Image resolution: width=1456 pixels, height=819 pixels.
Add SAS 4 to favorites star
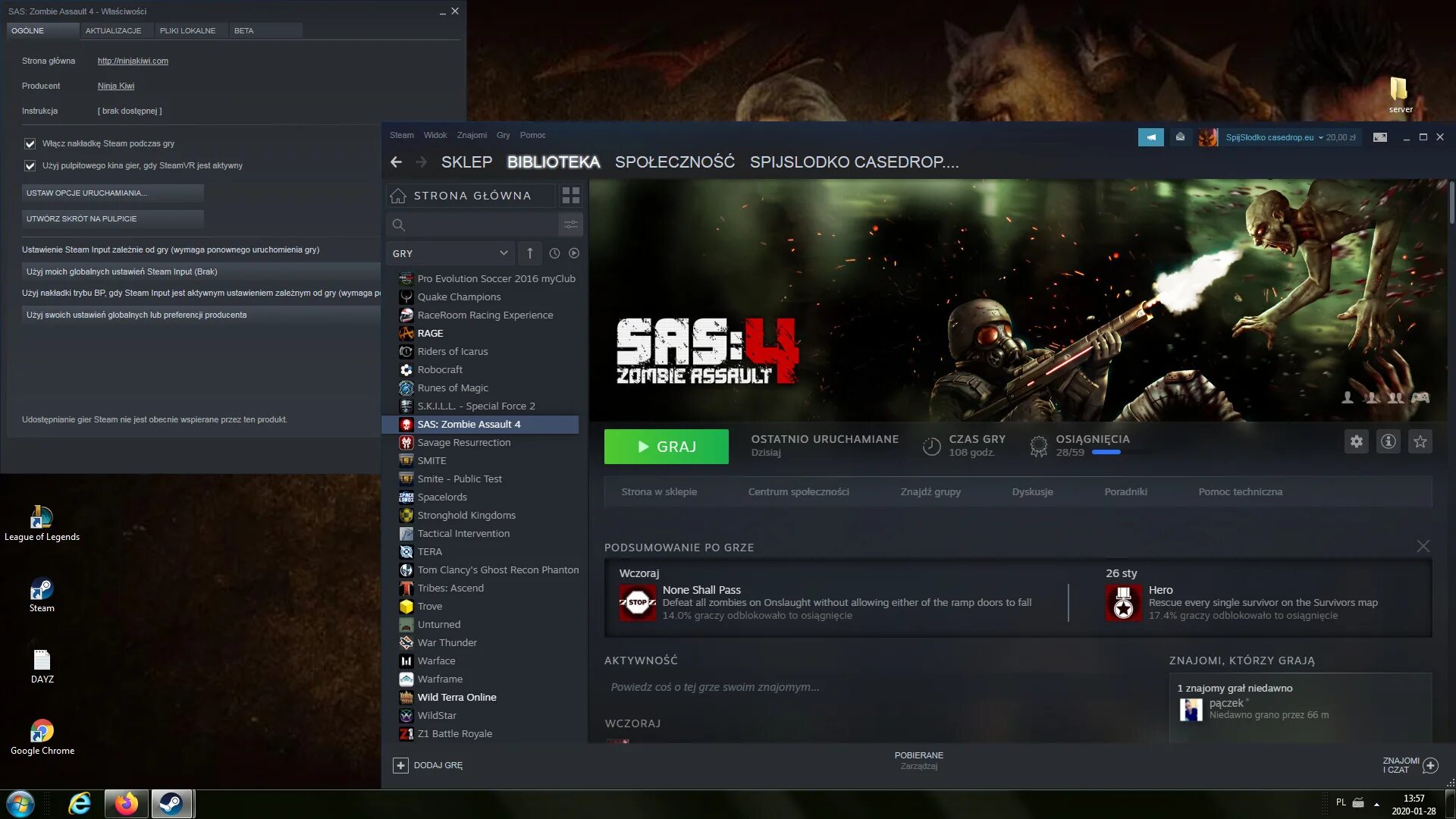(x=1420, y=441)
